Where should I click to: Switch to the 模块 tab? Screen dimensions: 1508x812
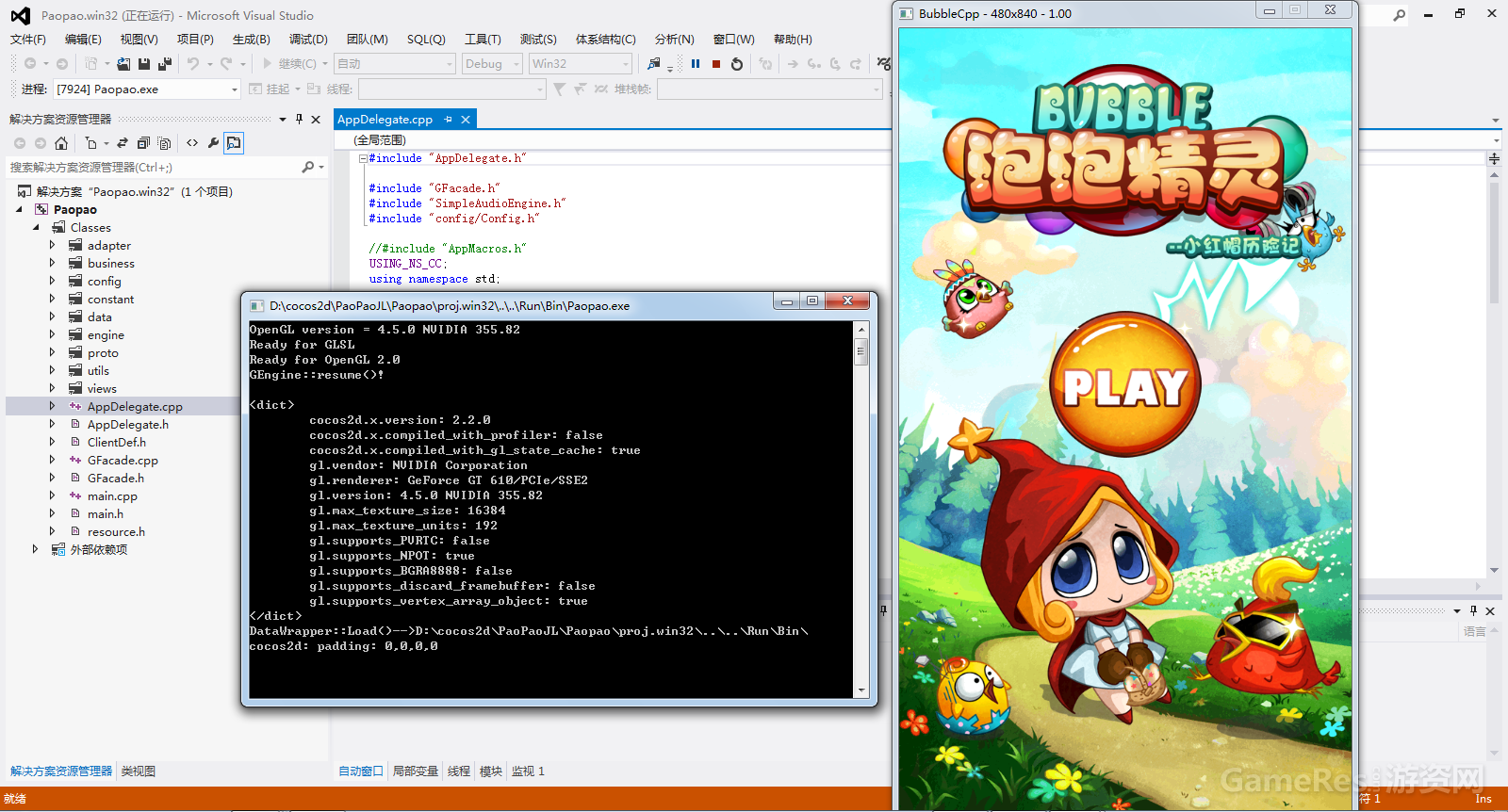click(491, 771)
